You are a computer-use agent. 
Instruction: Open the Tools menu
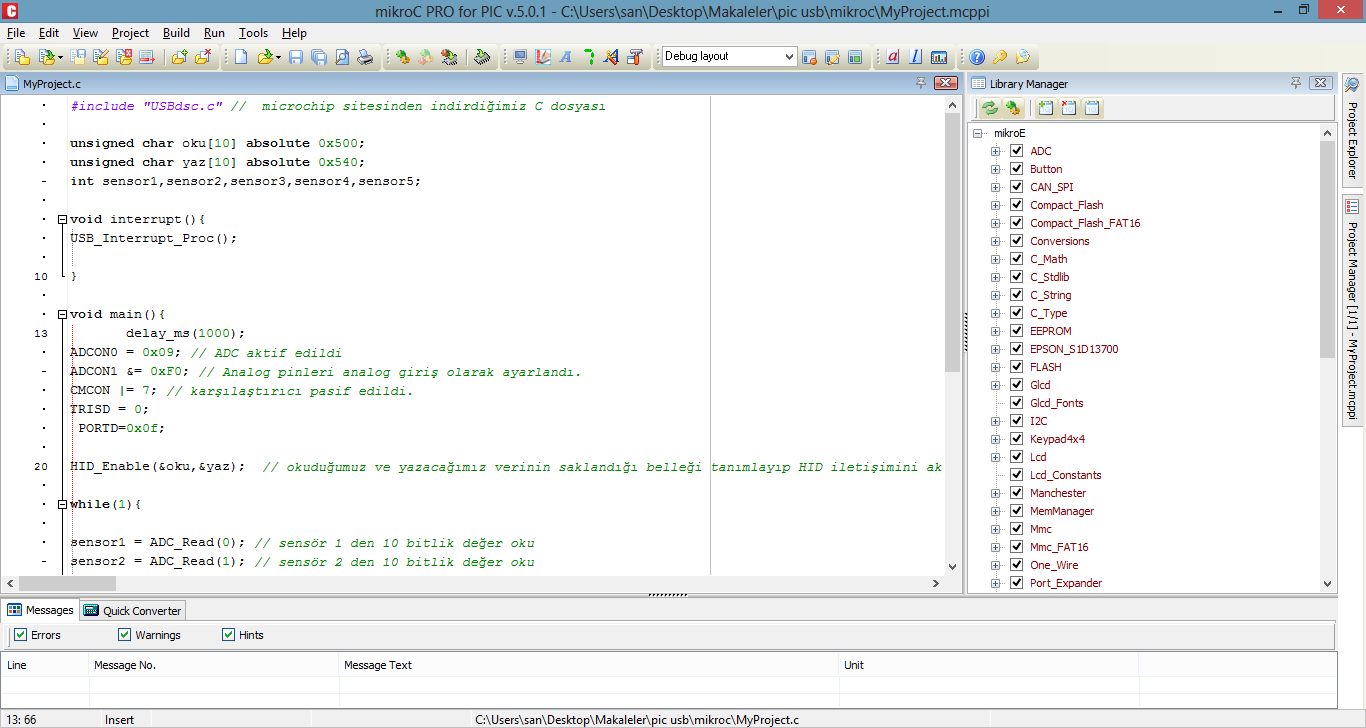[253, 33]
